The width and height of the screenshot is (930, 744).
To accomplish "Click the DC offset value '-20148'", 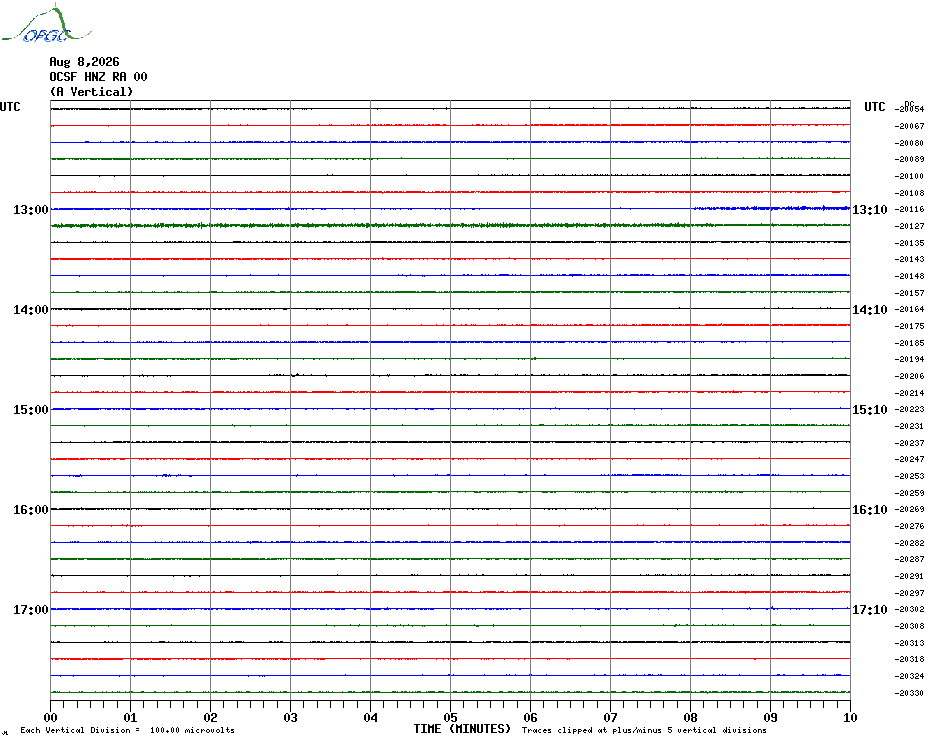I will [x=909, y=276].
